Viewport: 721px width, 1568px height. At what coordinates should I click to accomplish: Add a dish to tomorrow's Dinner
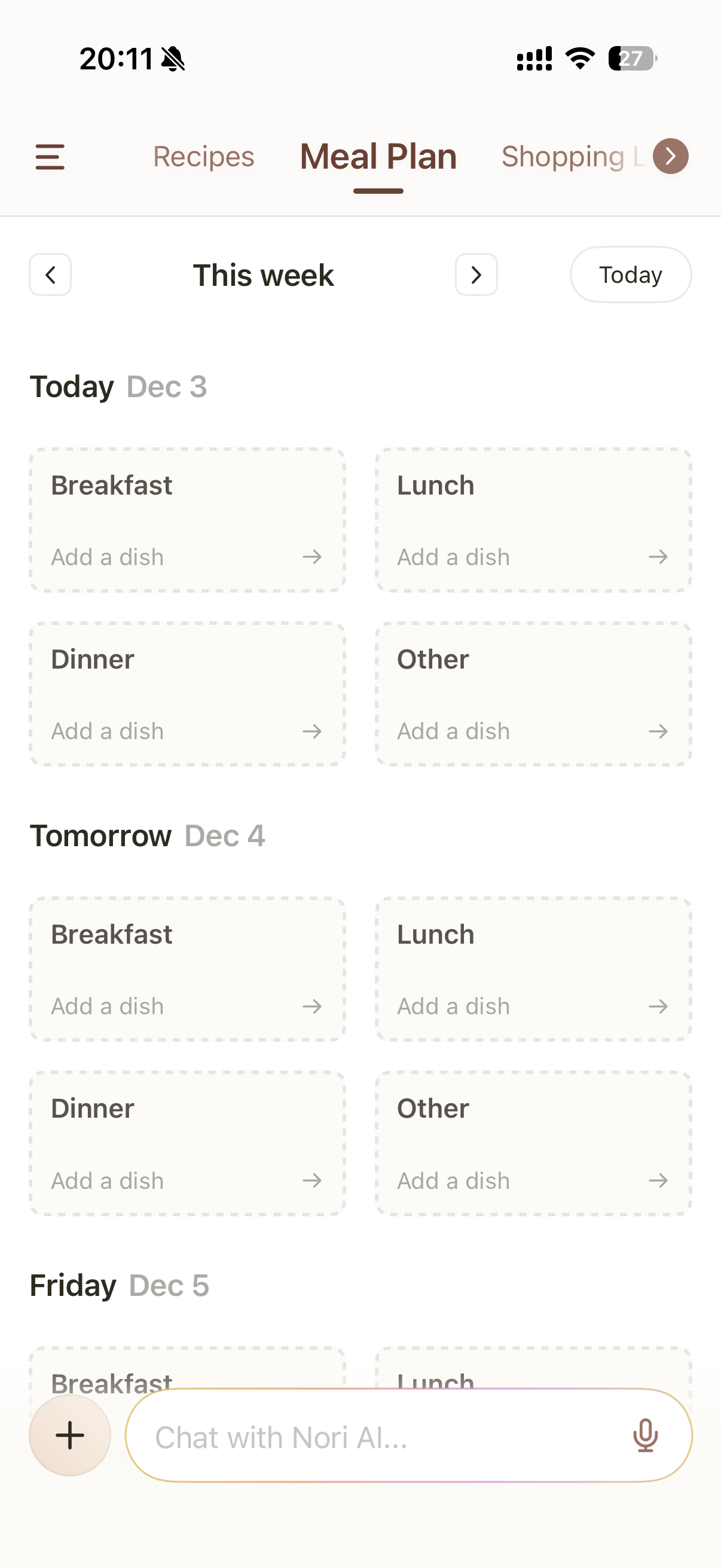coord(187,1180)
